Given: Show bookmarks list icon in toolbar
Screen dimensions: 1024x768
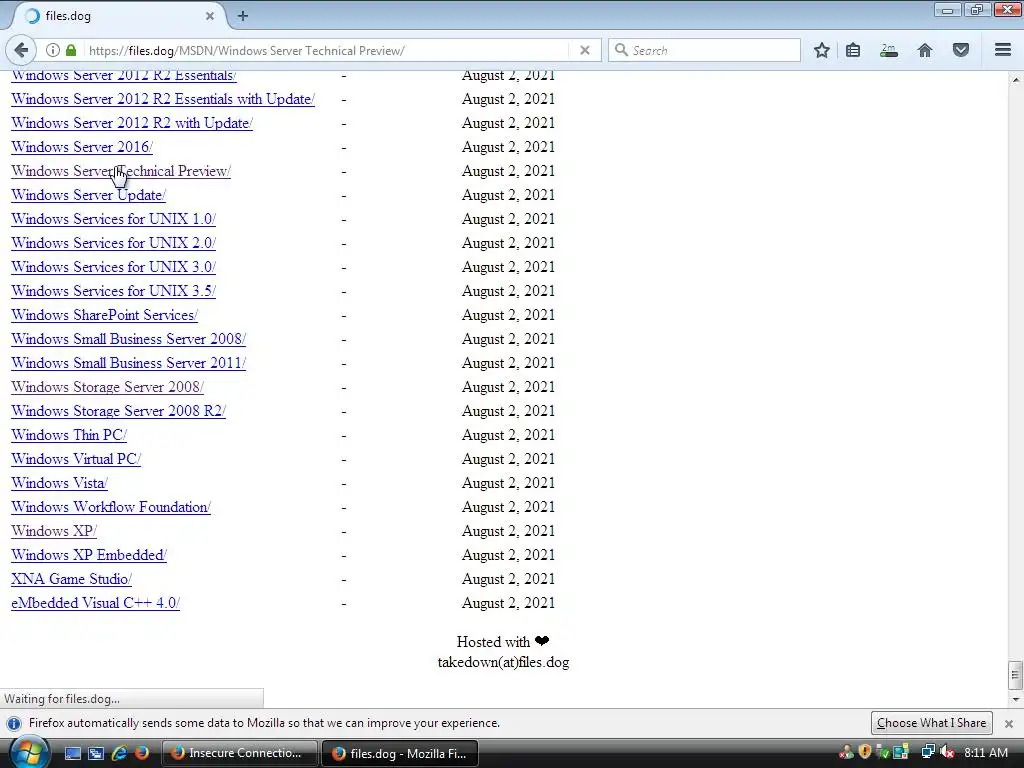Looking at the screenshot, I should 853,50.
